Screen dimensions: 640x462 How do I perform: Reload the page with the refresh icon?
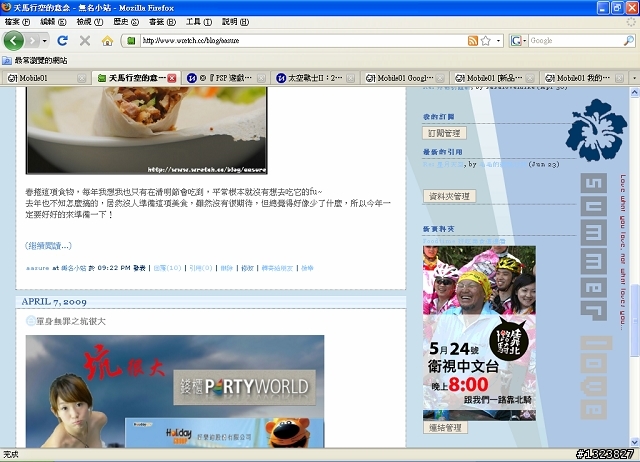click(x=62, y=40)
